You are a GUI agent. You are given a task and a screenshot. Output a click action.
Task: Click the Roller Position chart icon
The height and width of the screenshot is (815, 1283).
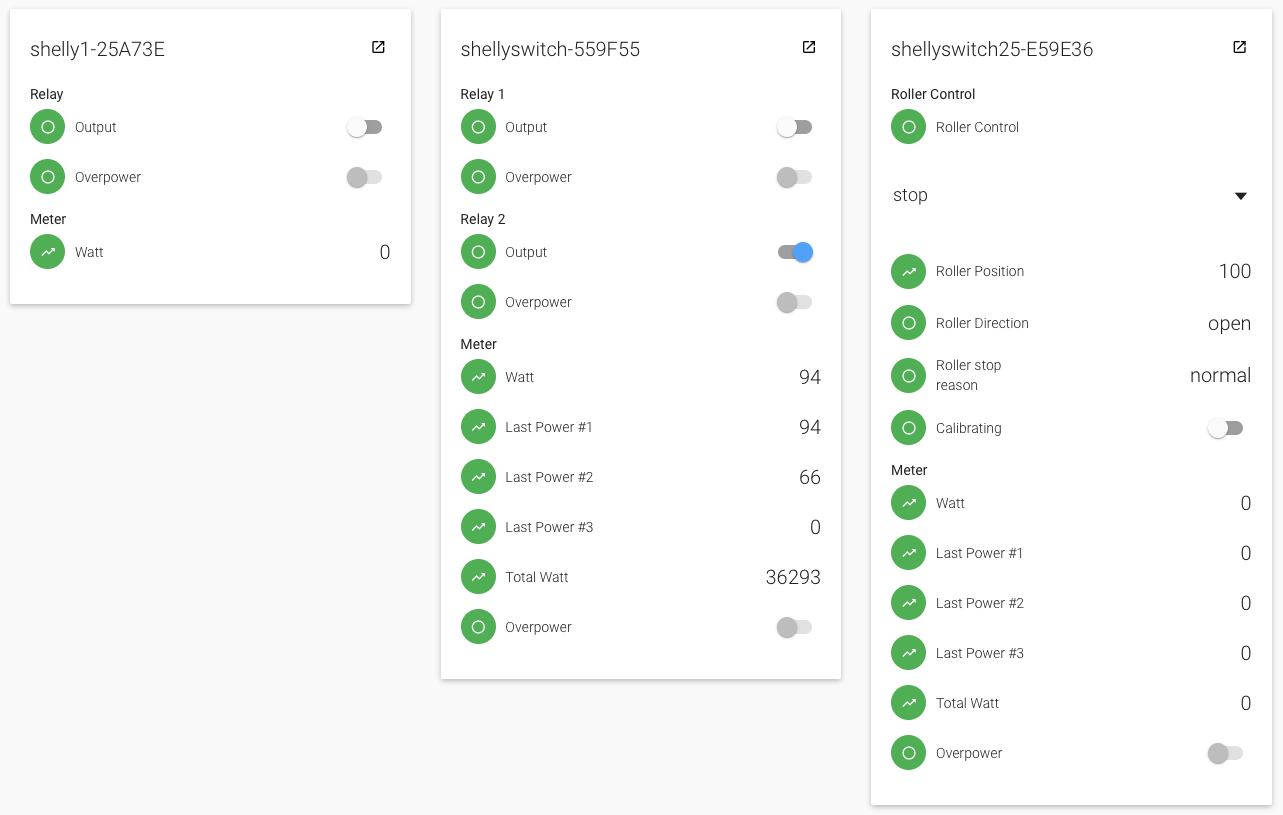point(908,271)
